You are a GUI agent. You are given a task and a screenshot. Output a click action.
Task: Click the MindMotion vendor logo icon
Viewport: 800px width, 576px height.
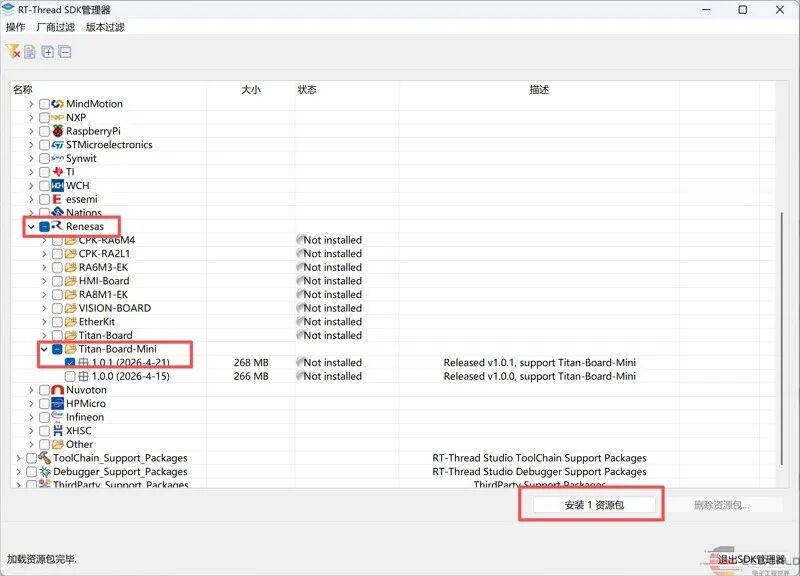(58, 104)
